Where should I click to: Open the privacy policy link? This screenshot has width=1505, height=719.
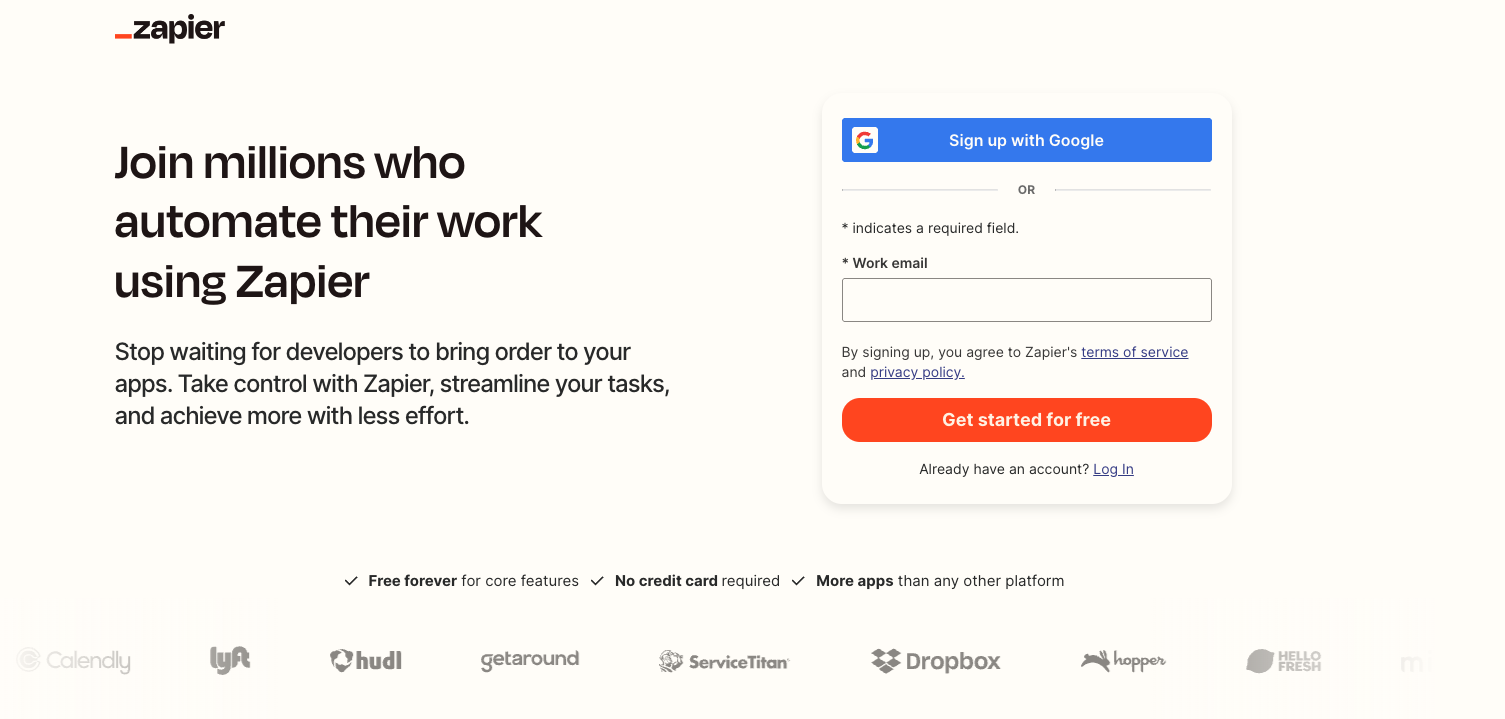(x=917, y=372)
